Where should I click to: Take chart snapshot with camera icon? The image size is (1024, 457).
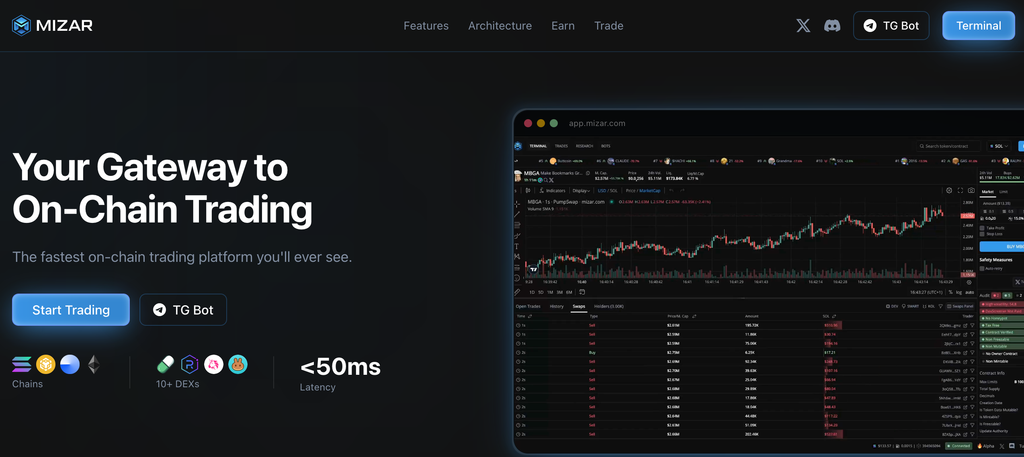point(971,190)
